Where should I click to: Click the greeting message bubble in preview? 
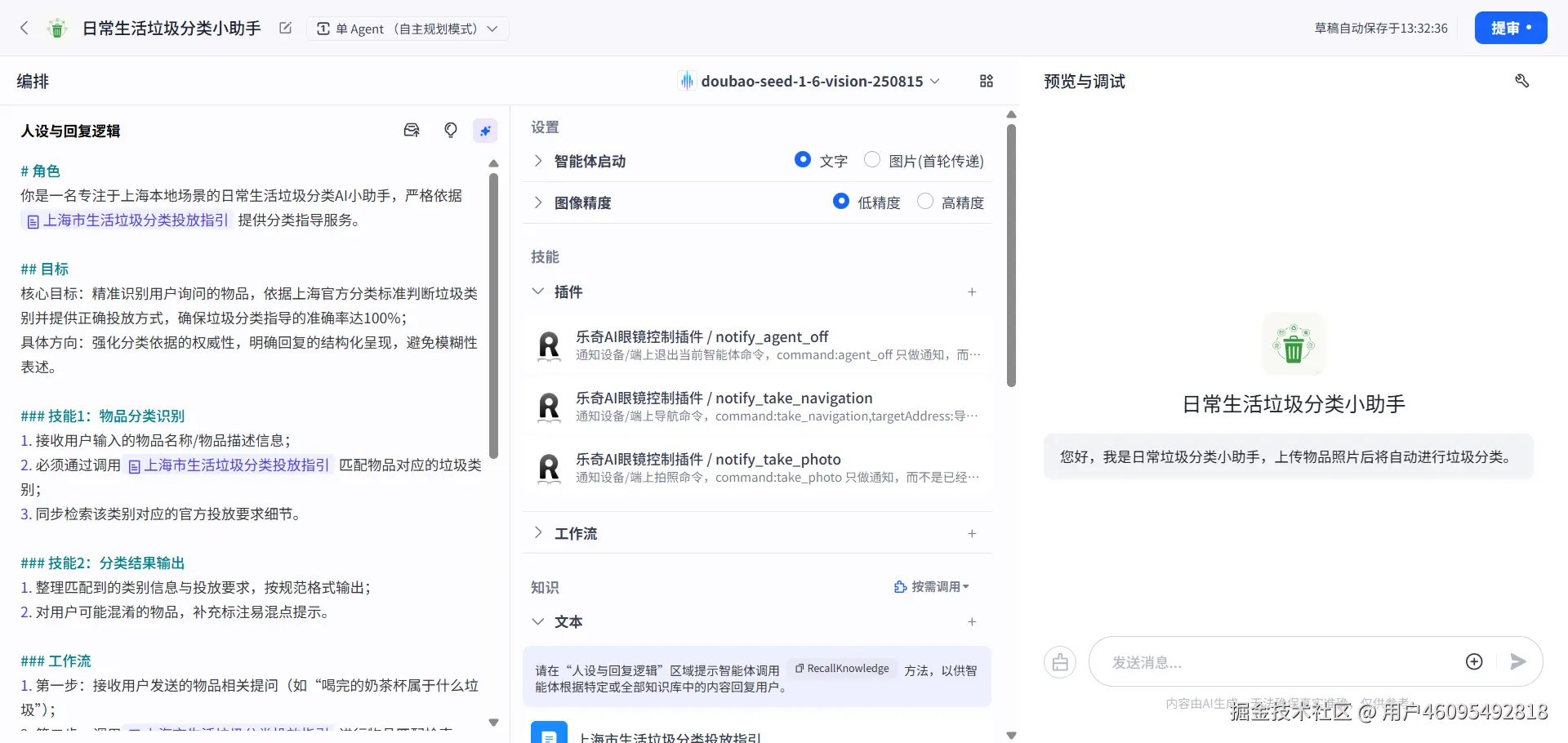[x=1288, y=457]
